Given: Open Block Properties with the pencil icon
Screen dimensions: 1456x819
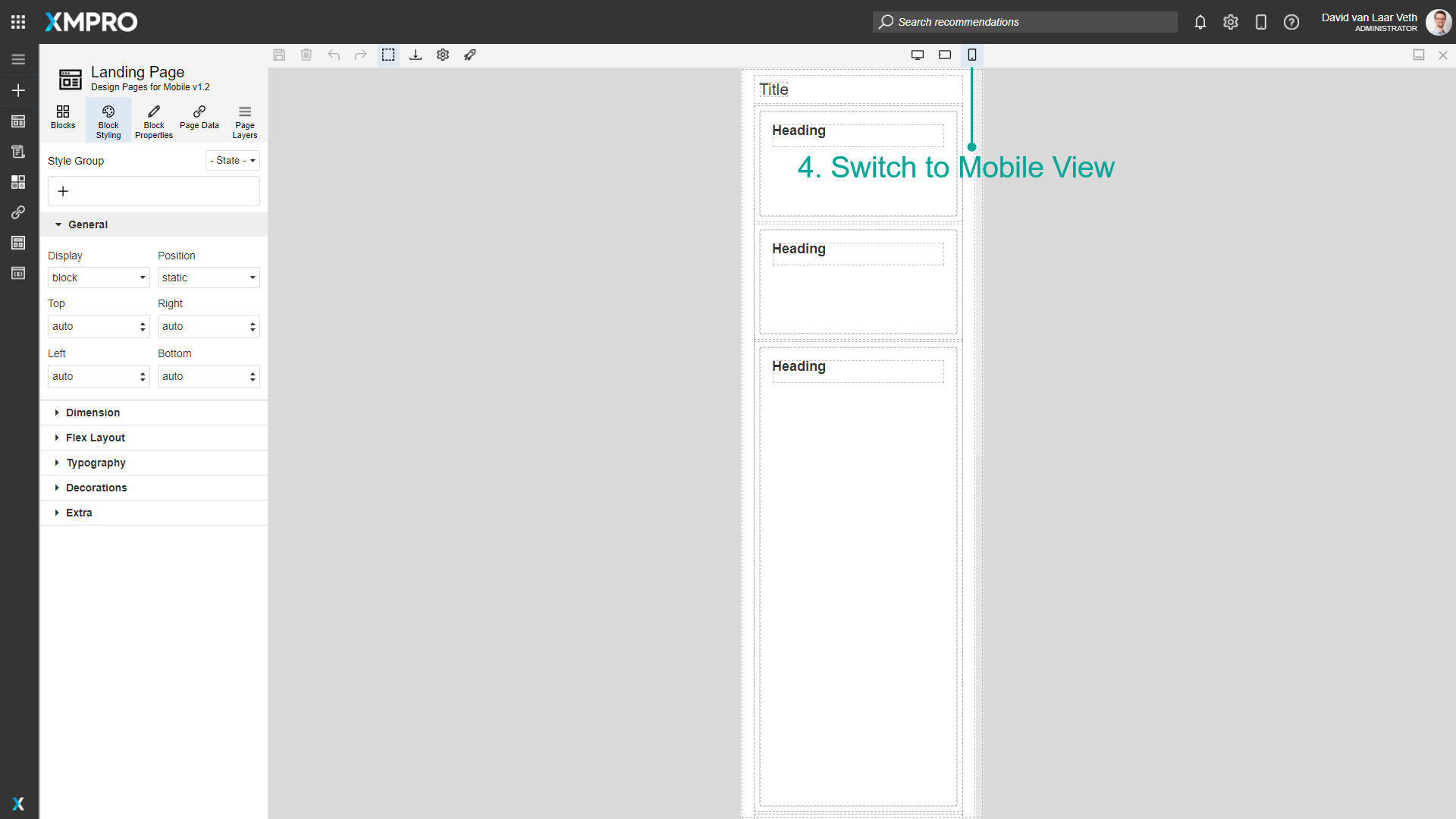Looking at the screenshot, I should (x=153, y=119).
